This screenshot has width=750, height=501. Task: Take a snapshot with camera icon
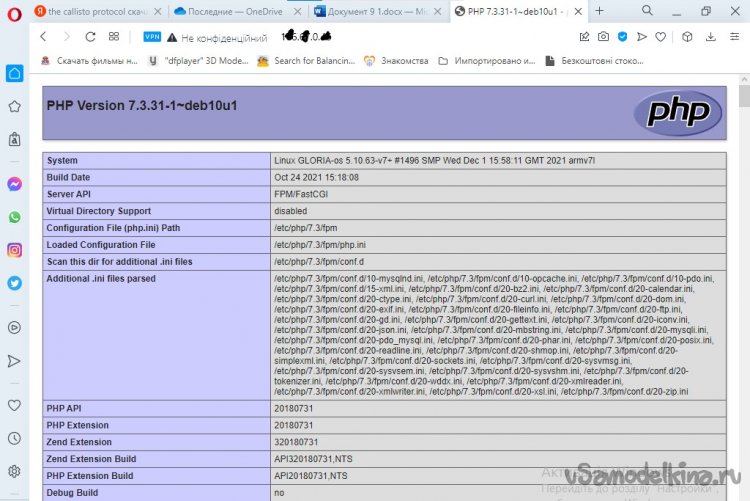603,36
